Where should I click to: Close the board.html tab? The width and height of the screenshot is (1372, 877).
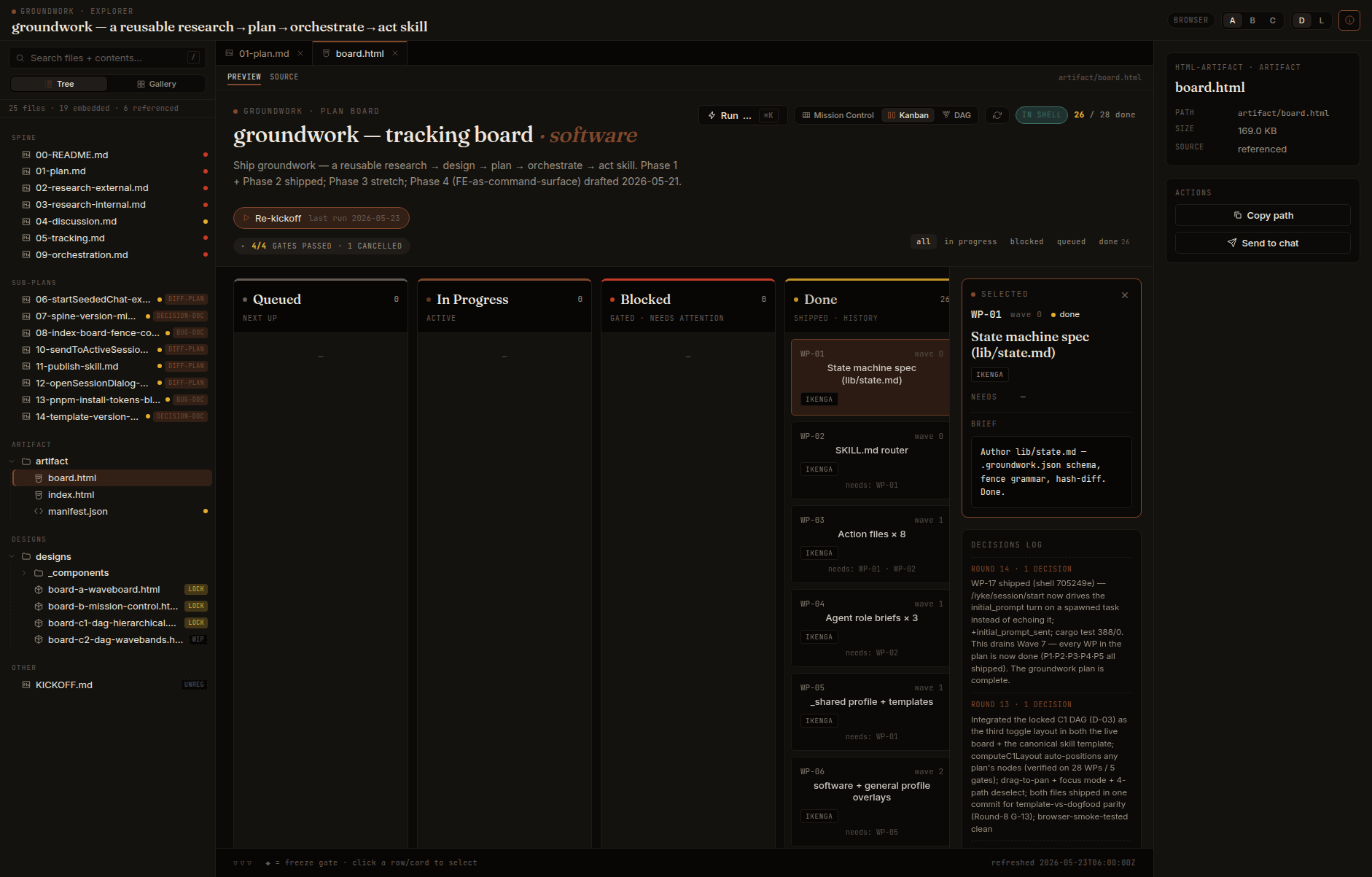point(395,54)
